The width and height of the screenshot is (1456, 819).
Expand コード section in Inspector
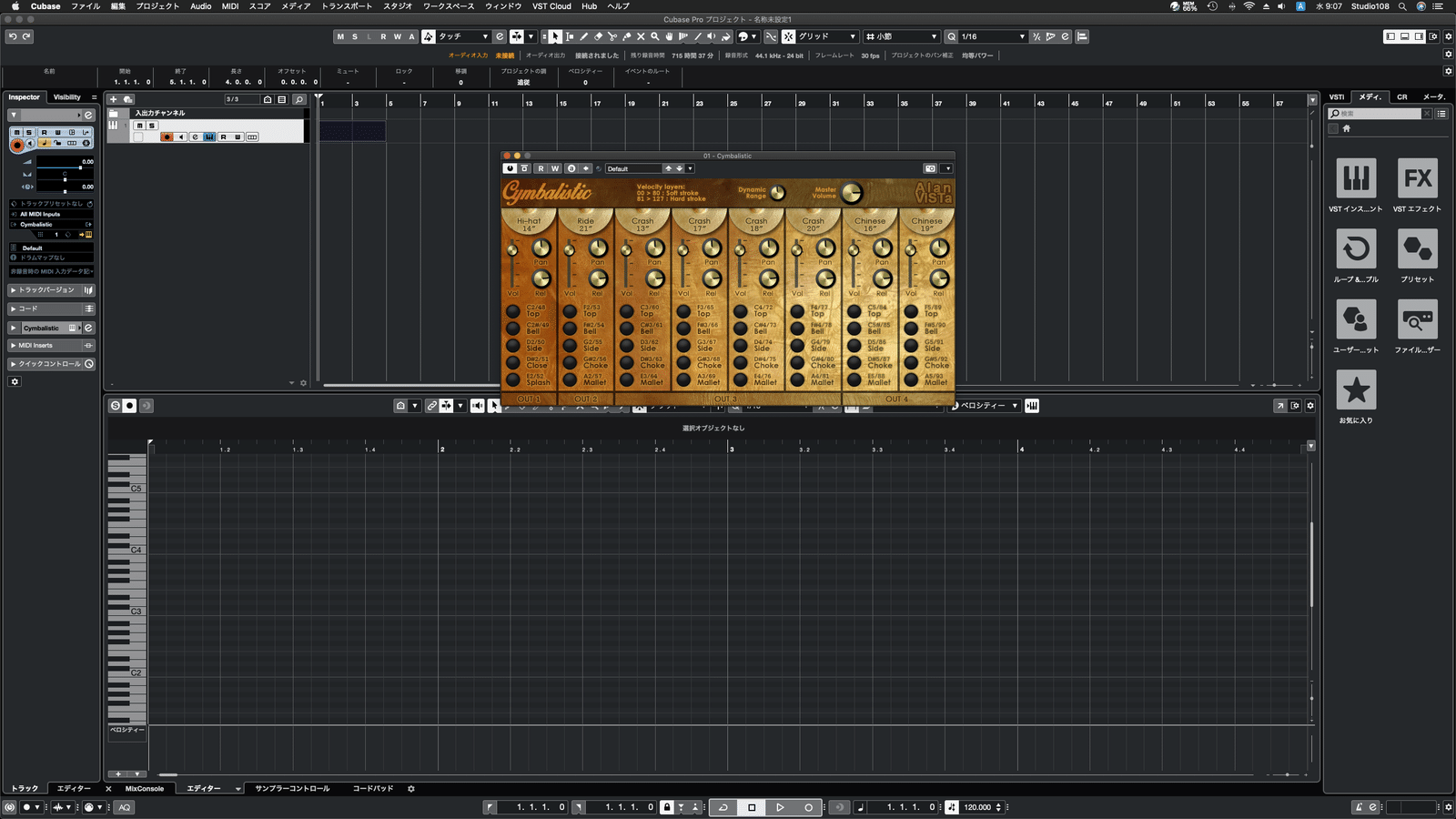click(52, 308)
